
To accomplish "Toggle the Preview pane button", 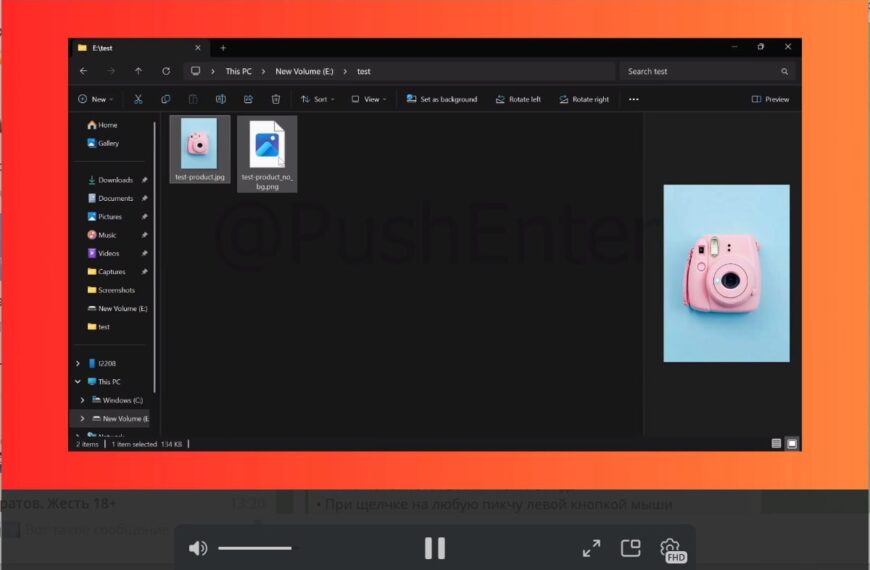I will 770,99.
